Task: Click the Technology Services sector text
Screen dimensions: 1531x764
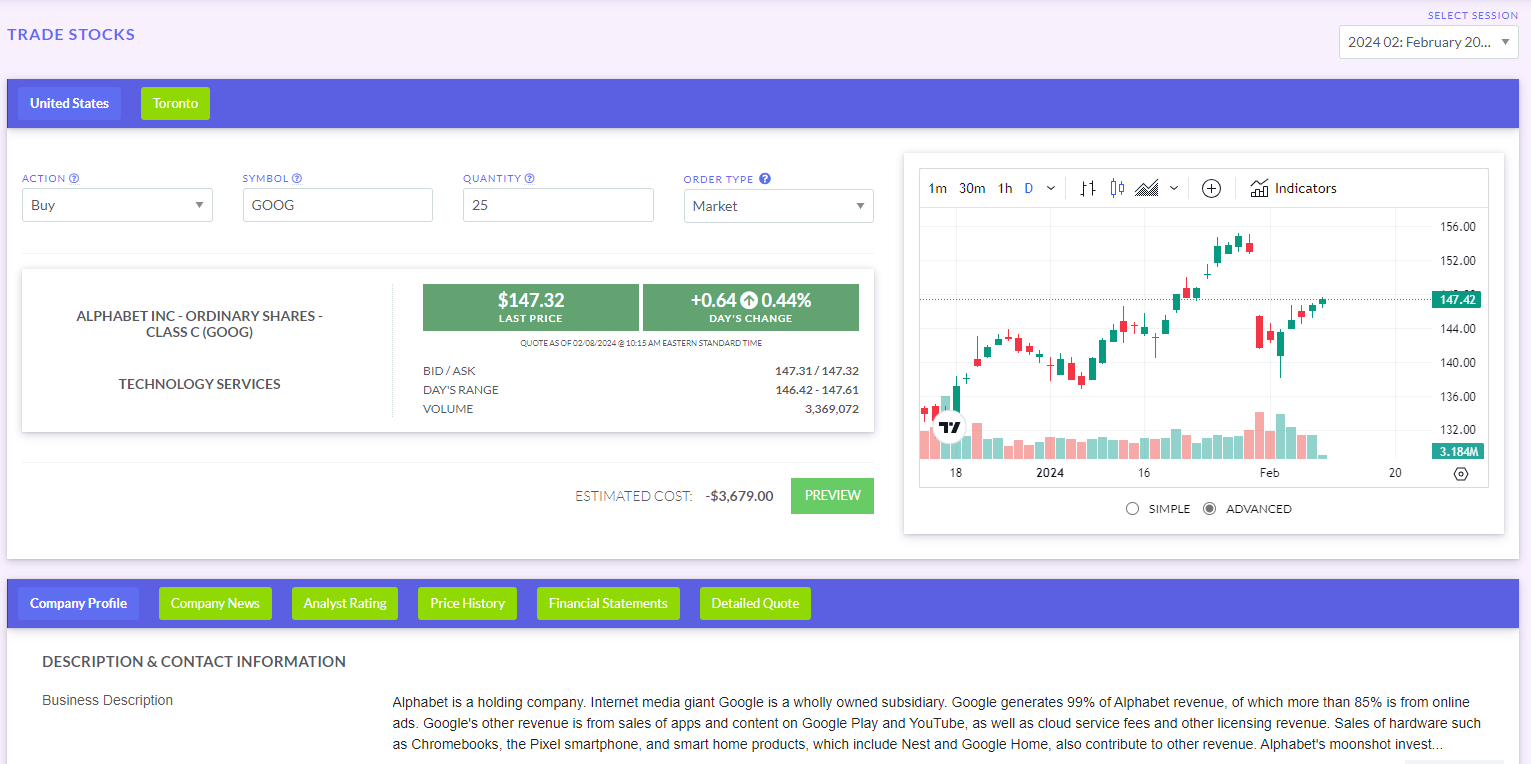Action: pyautogui.click(x=199, y=384)
